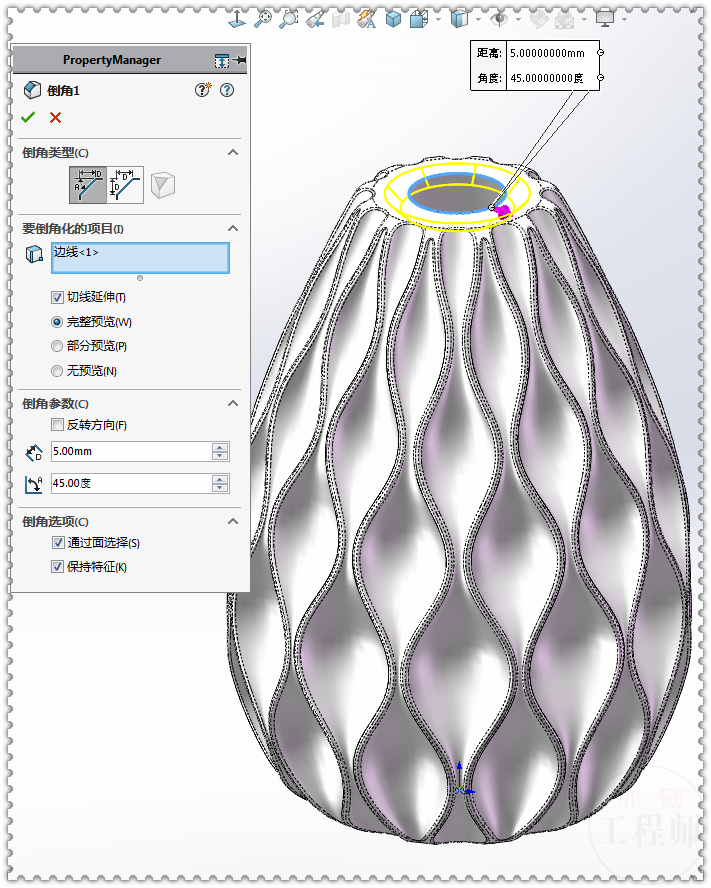Decrease angle with 45.00度 down spinner
This screenshot has height=888, width=711.
(220, 488)
